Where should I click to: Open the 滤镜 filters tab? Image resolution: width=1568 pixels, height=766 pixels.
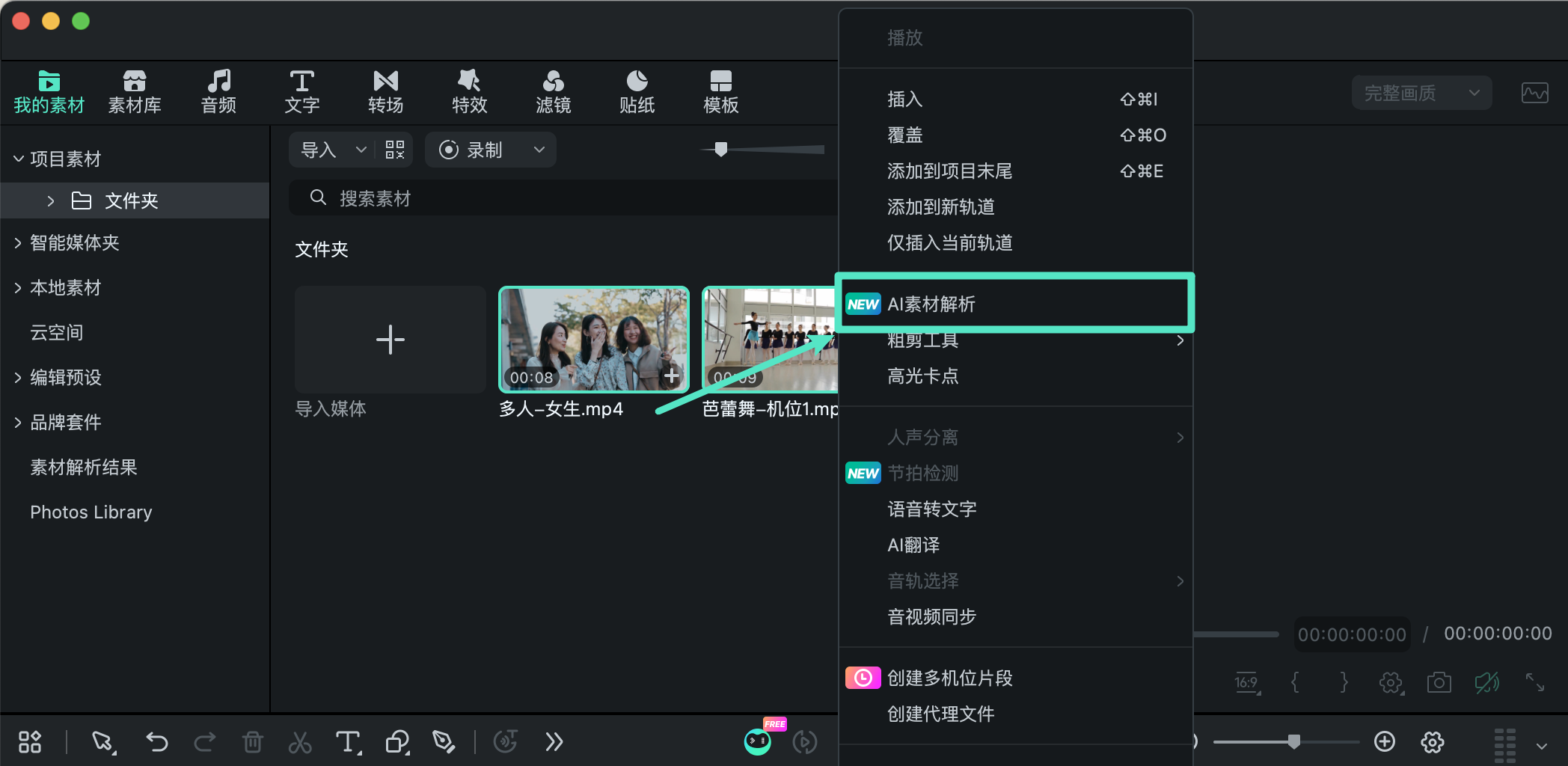[x=554, y=92]
